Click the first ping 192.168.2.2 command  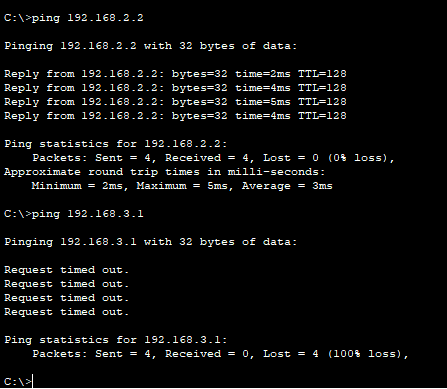pyautogui.click(x=74, y=18)
